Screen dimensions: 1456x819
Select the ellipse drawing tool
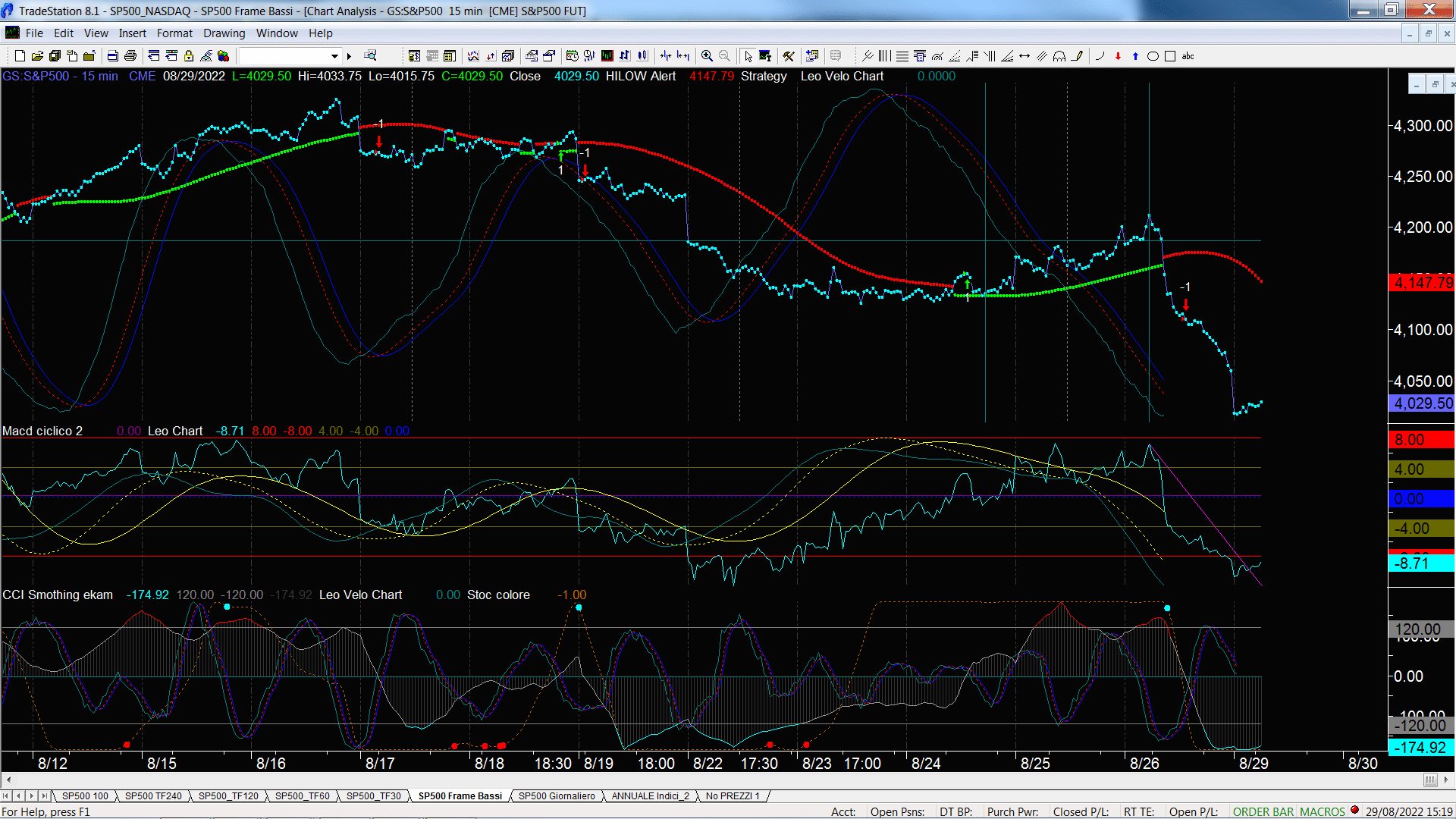click(x=1153, y=56)
